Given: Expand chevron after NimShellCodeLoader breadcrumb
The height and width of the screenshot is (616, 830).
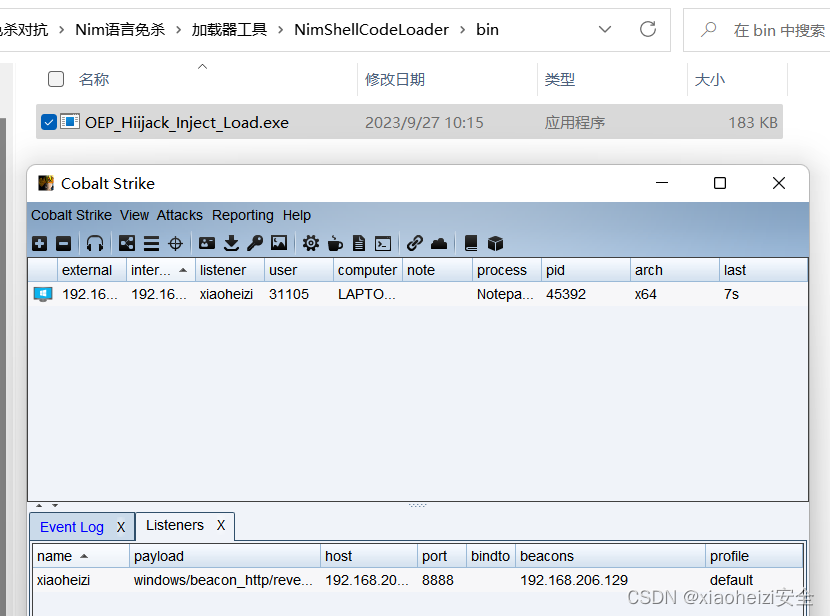Looking at the screenshot, I should point(463,30).
